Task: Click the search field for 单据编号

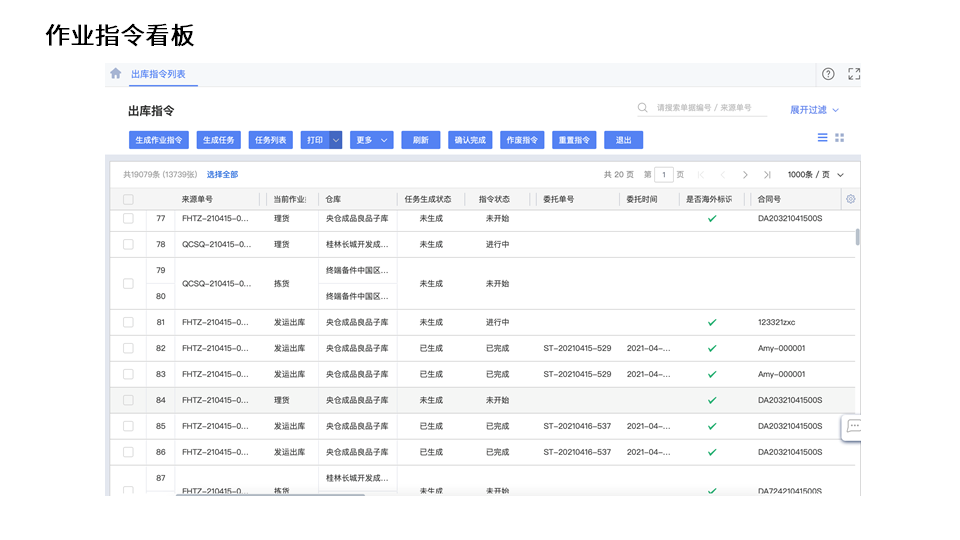Action: pyautogui.click(x=704, y=108)
